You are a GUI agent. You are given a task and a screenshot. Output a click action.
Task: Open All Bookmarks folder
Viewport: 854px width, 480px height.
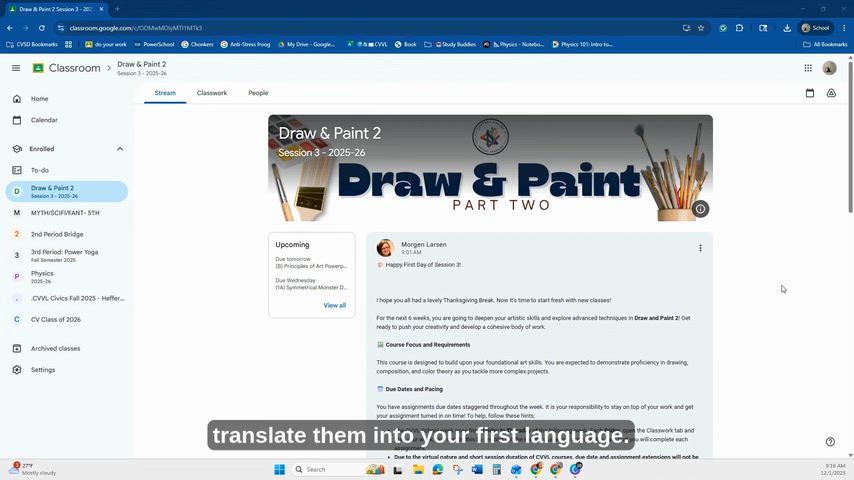point(825,44)
